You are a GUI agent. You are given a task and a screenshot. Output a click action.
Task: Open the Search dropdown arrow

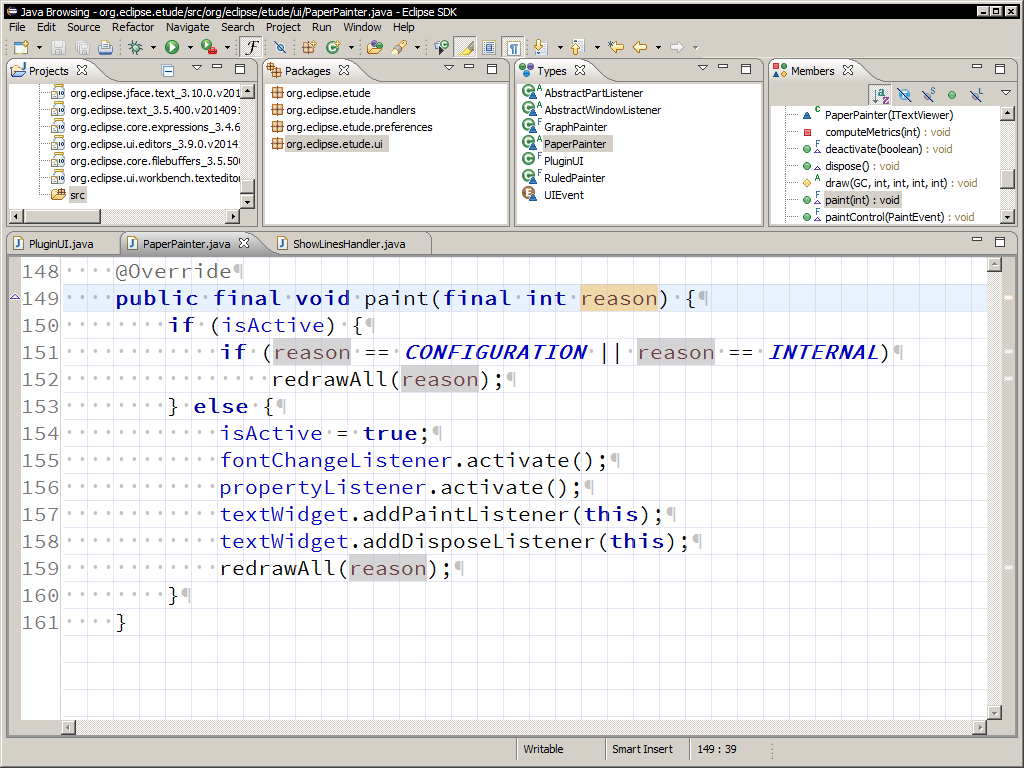tap(417, 48)
